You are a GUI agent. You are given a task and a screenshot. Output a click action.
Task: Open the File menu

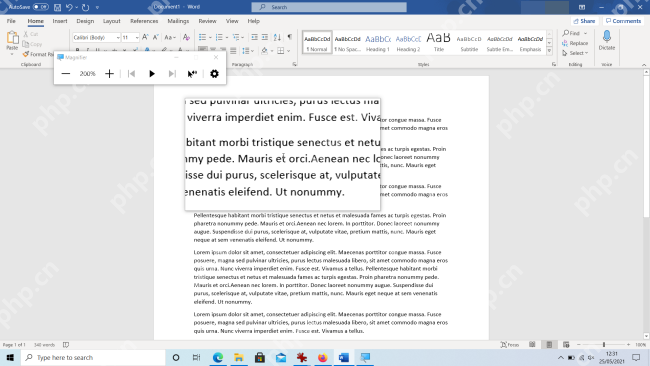pyautogui.click(x=11, y=21)
